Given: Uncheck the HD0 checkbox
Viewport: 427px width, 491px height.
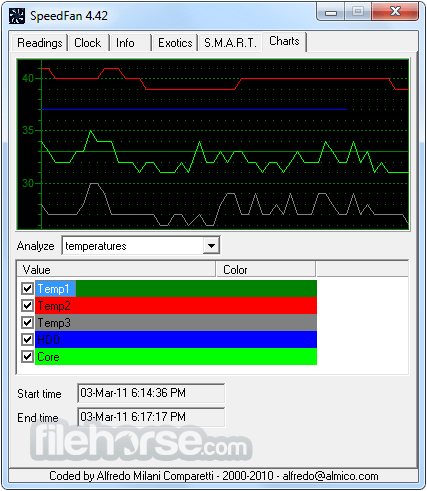Looking at the screenshot, I should click(27, 340).
